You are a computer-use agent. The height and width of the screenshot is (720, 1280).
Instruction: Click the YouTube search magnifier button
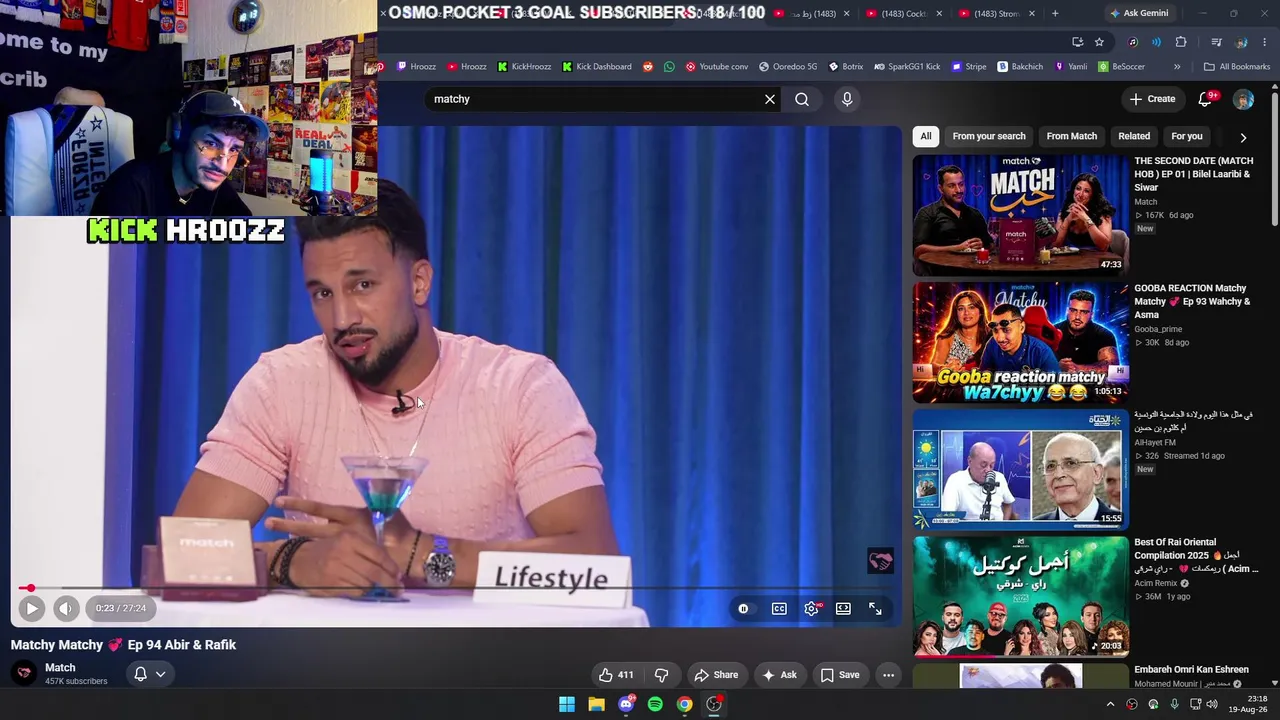(802, 99)
